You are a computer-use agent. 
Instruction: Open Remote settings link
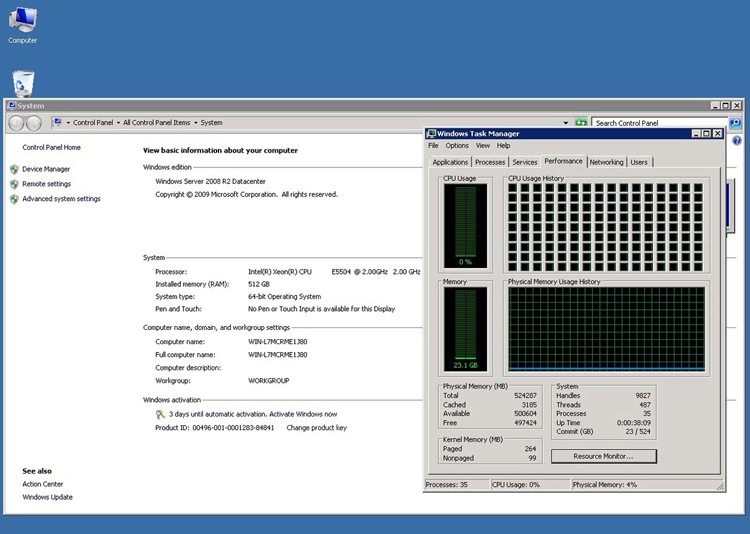(x=46, y=184)
